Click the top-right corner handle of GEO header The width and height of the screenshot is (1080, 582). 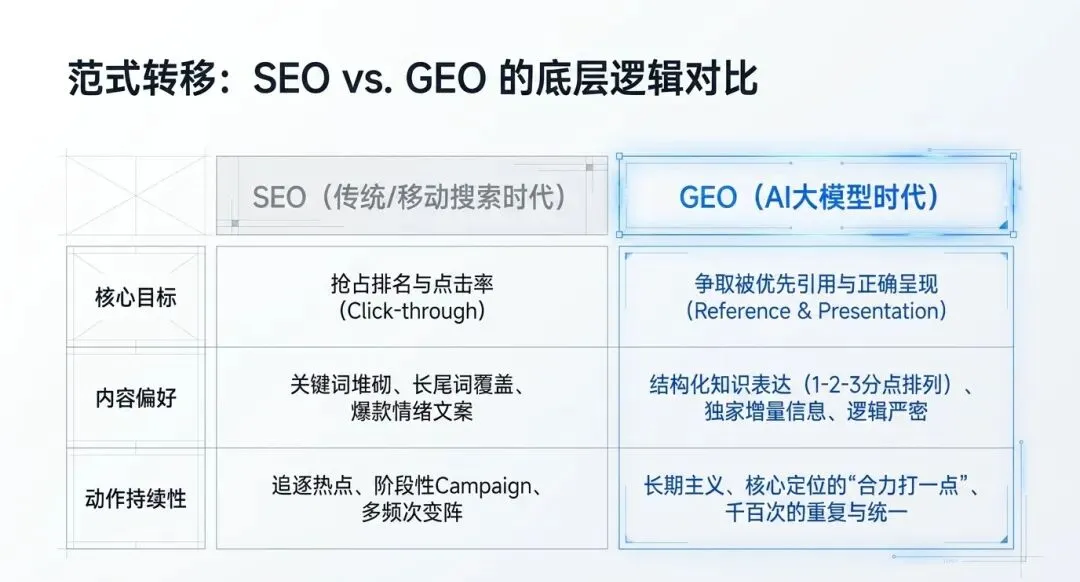click(x=1013, y=156)
